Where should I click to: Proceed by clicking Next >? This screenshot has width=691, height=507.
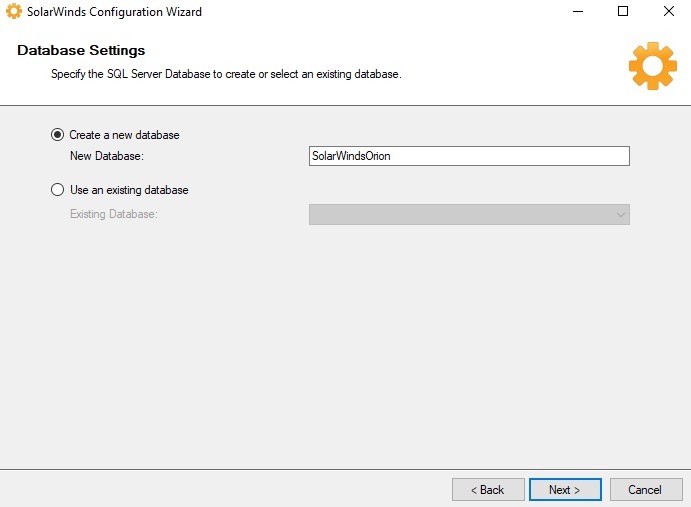(x=565, y=490)
